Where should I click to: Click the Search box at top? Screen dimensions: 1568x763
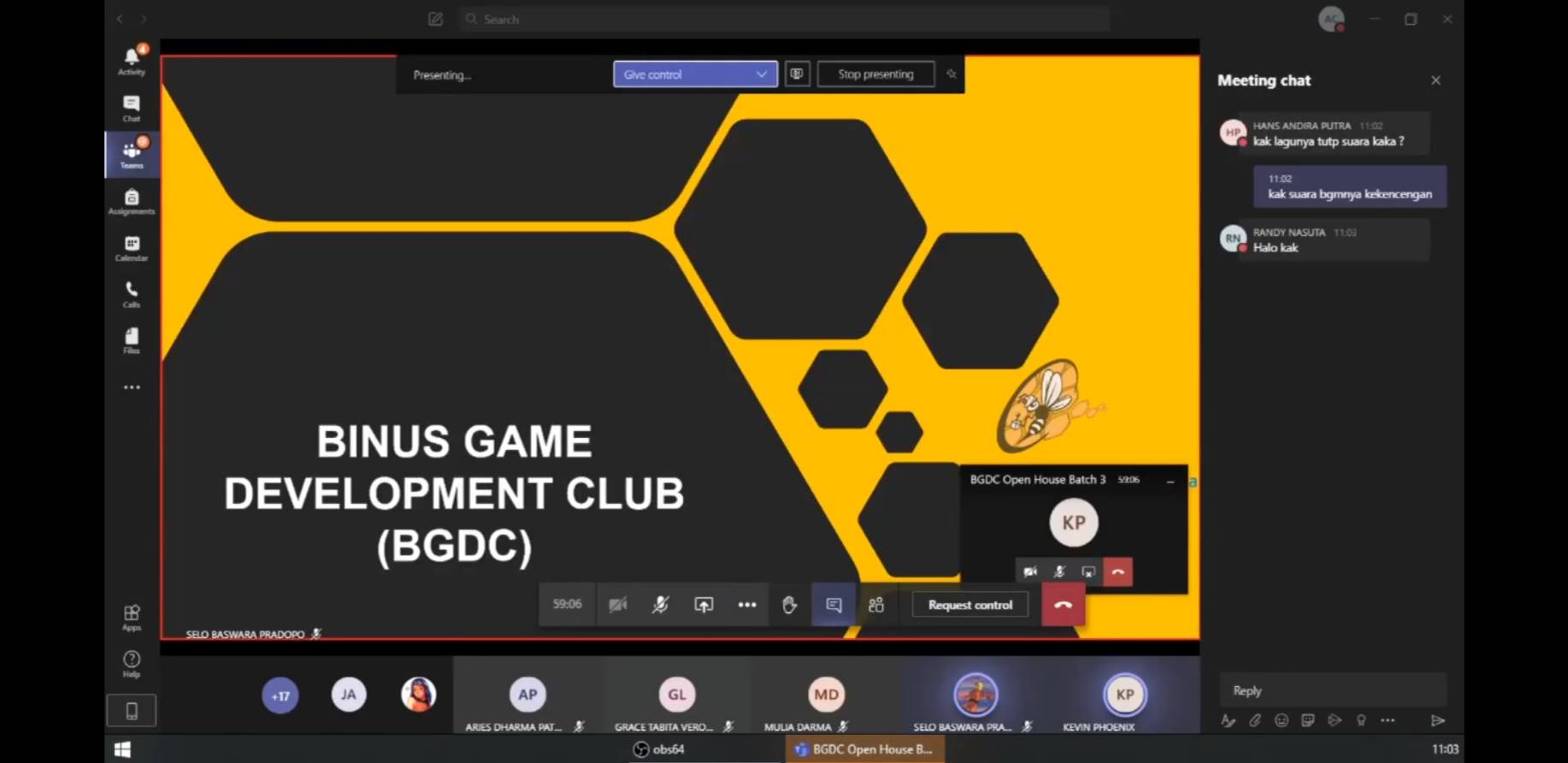785,19
